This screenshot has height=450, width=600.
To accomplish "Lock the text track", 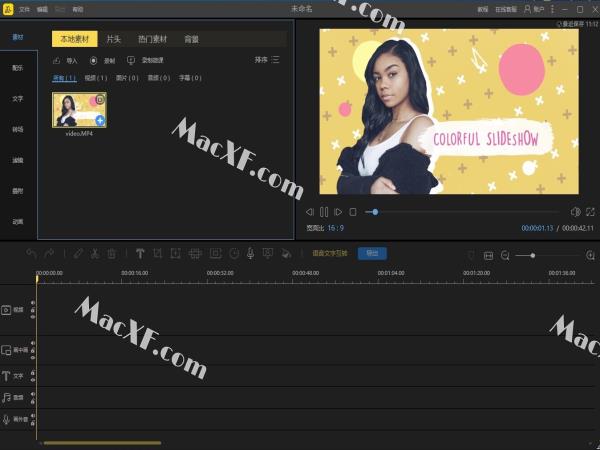I will (x=33, y=373).
